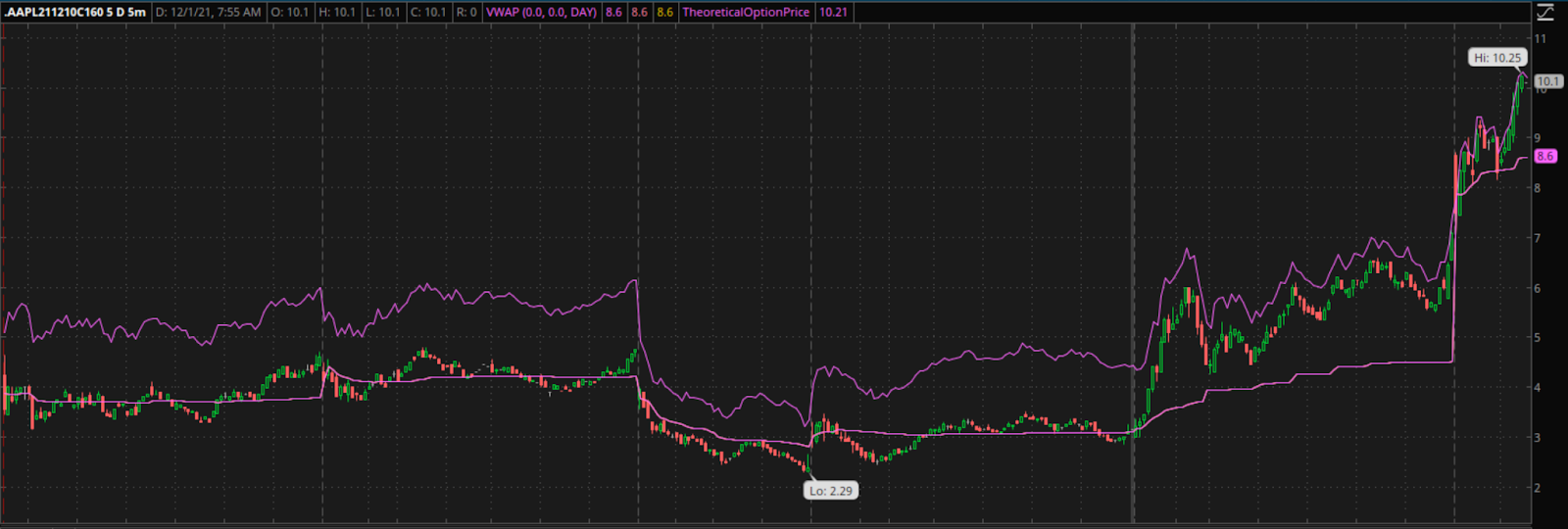Viewport: 1568px width, 529px height.
Task: Click the Hi: 10.25 price bubble
Action: click(x=1497, y=58)
